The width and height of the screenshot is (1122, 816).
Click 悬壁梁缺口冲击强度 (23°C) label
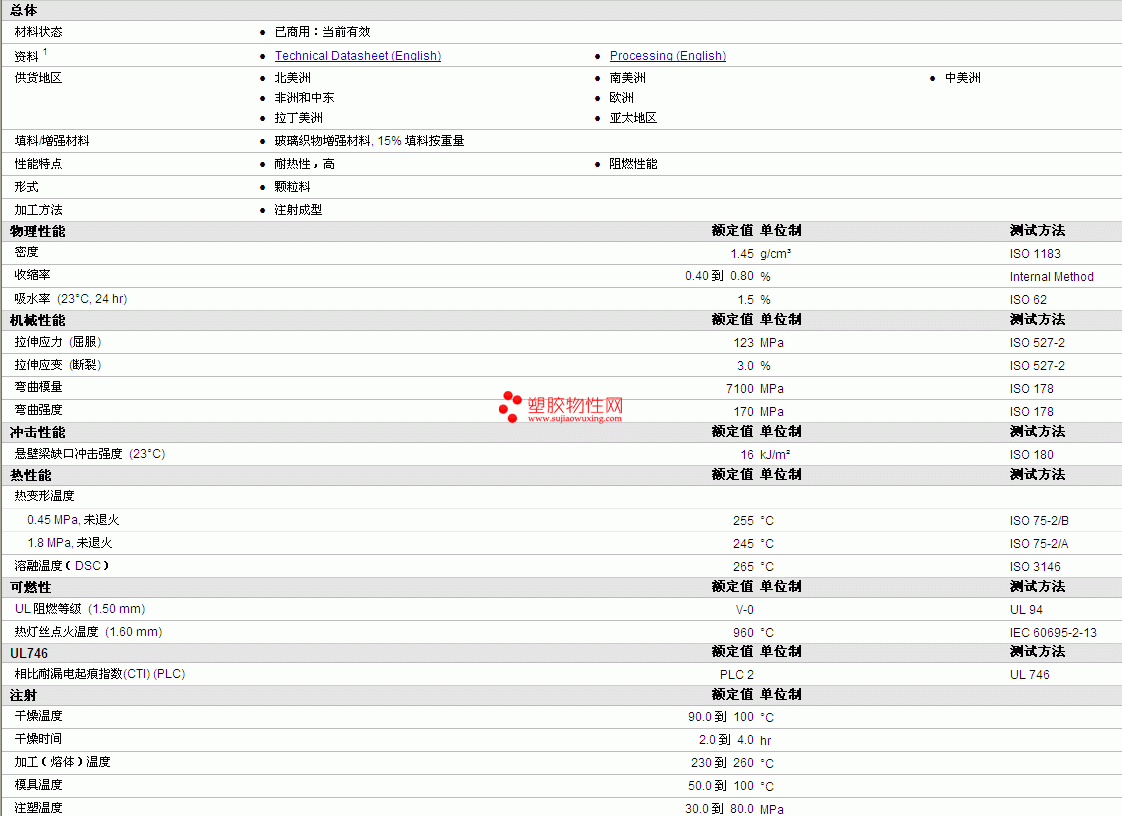(x=89, y=454)
